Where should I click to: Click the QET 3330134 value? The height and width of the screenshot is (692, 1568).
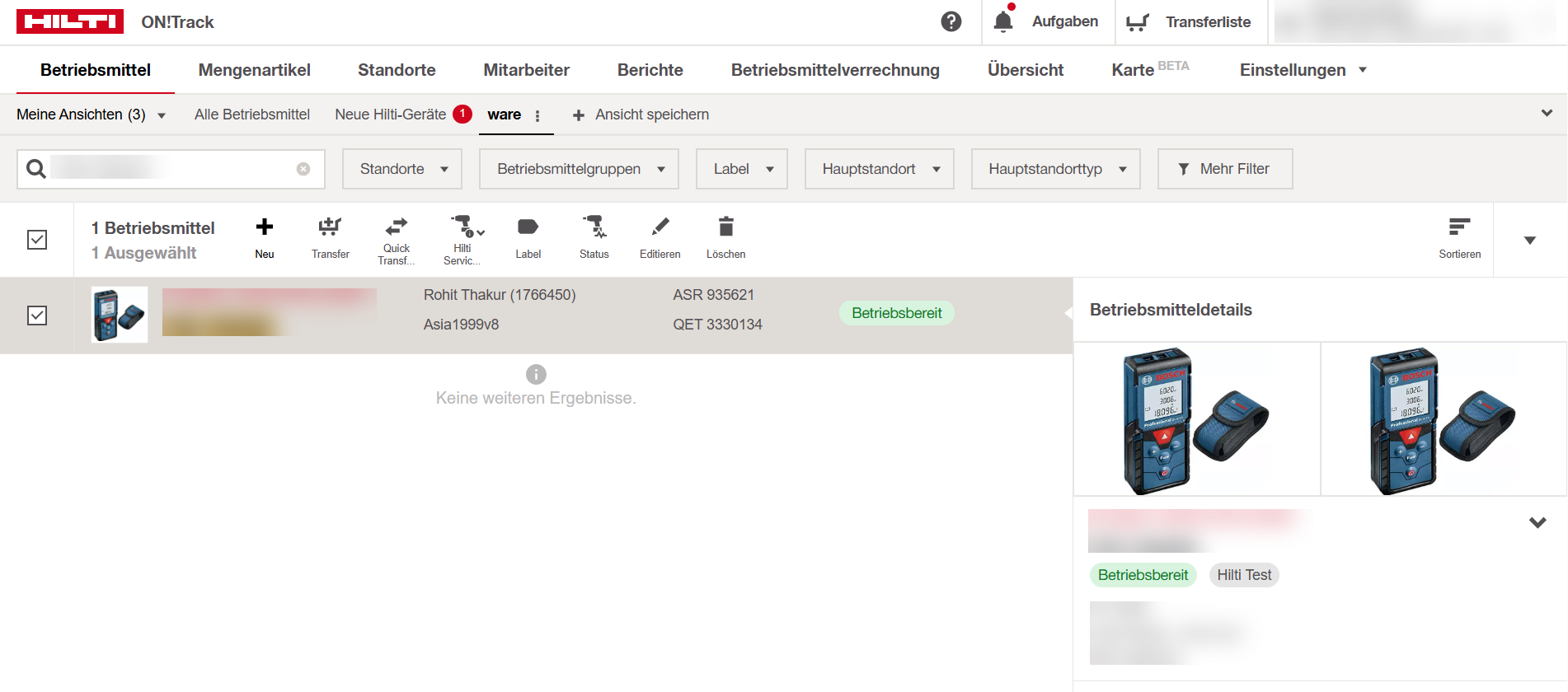[717, 325]
